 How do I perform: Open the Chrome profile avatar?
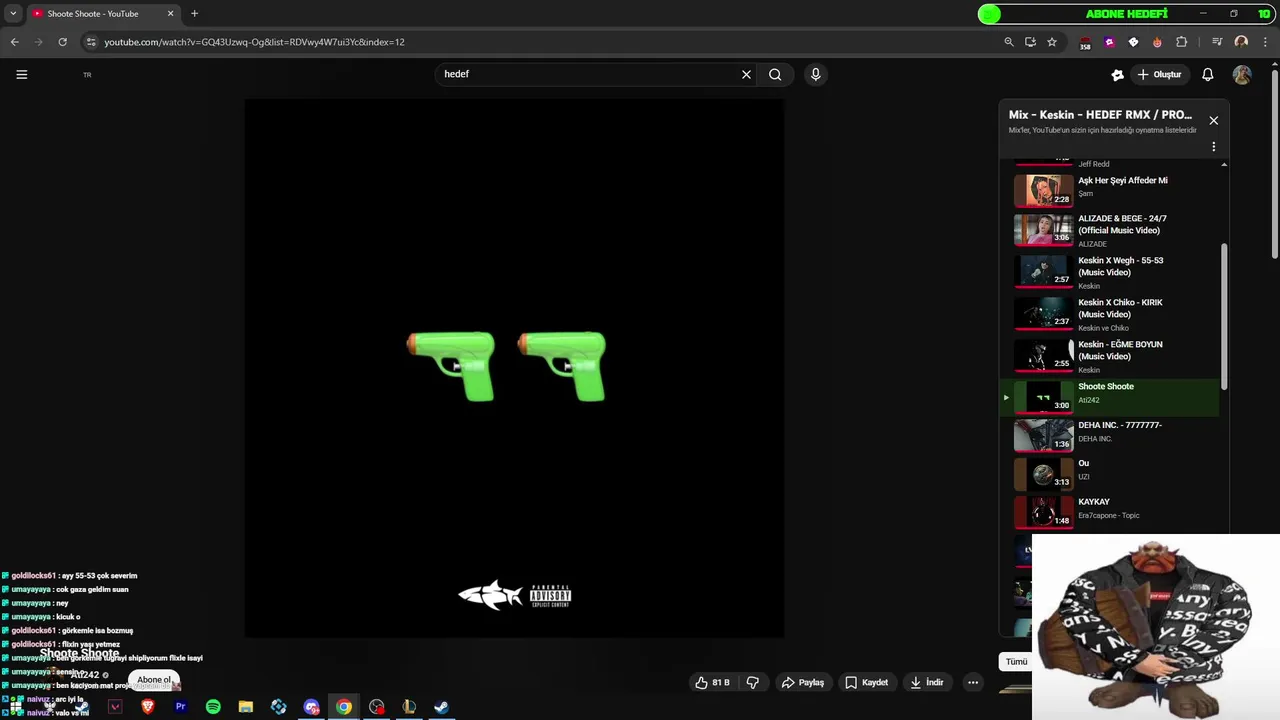(x=1241, y=42)
